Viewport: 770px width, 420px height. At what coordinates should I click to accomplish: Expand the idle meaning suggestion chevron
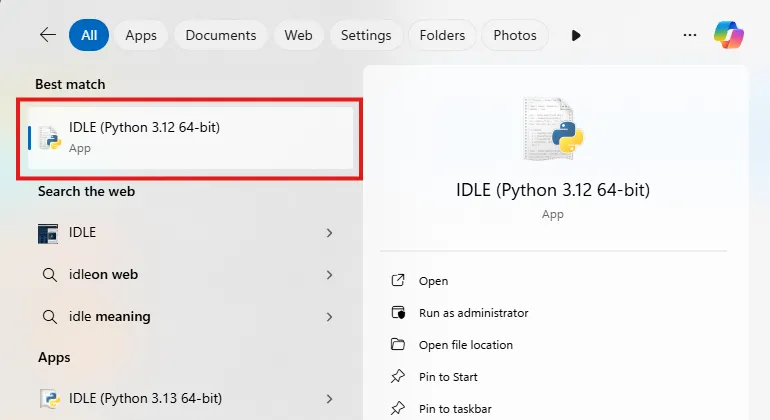point(329,317)
